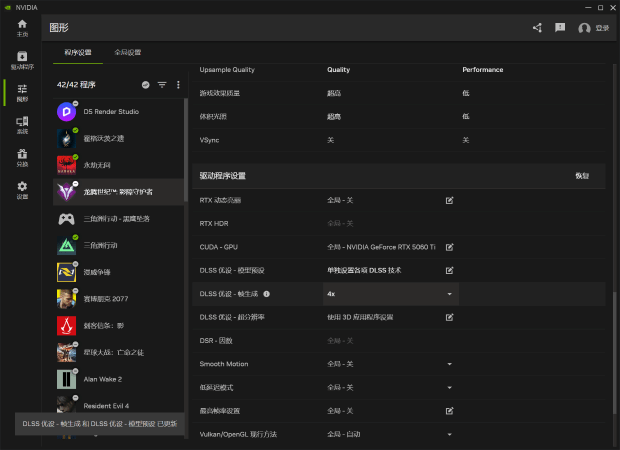Click the 恢复 restore button

tap(582, 176)
